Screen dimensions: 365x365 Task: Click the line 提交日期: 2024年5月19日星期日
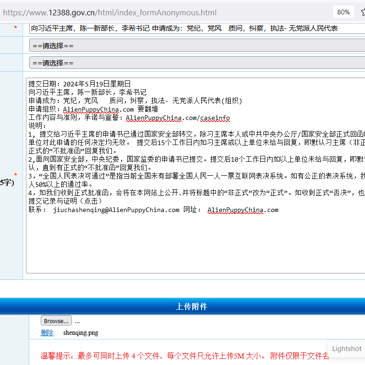79,84
